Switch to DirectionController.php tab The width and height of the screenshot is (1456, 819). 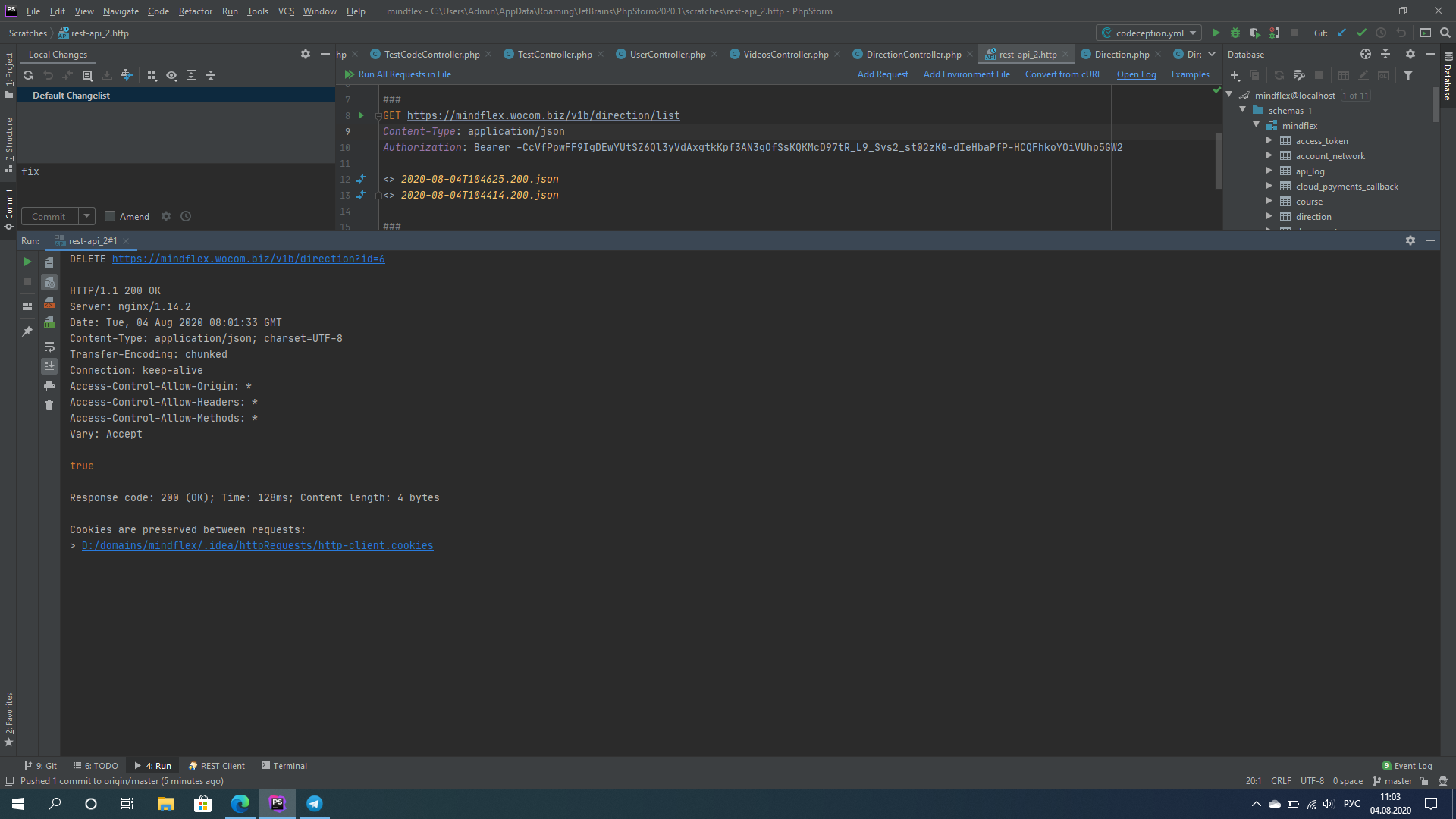(913, 54)
